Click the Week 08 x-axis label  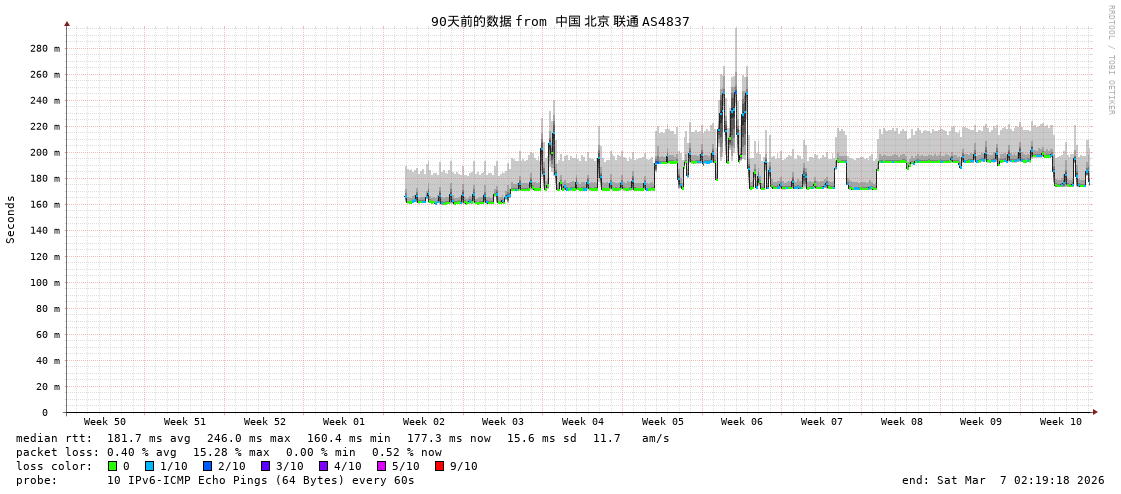click(901, 422)
